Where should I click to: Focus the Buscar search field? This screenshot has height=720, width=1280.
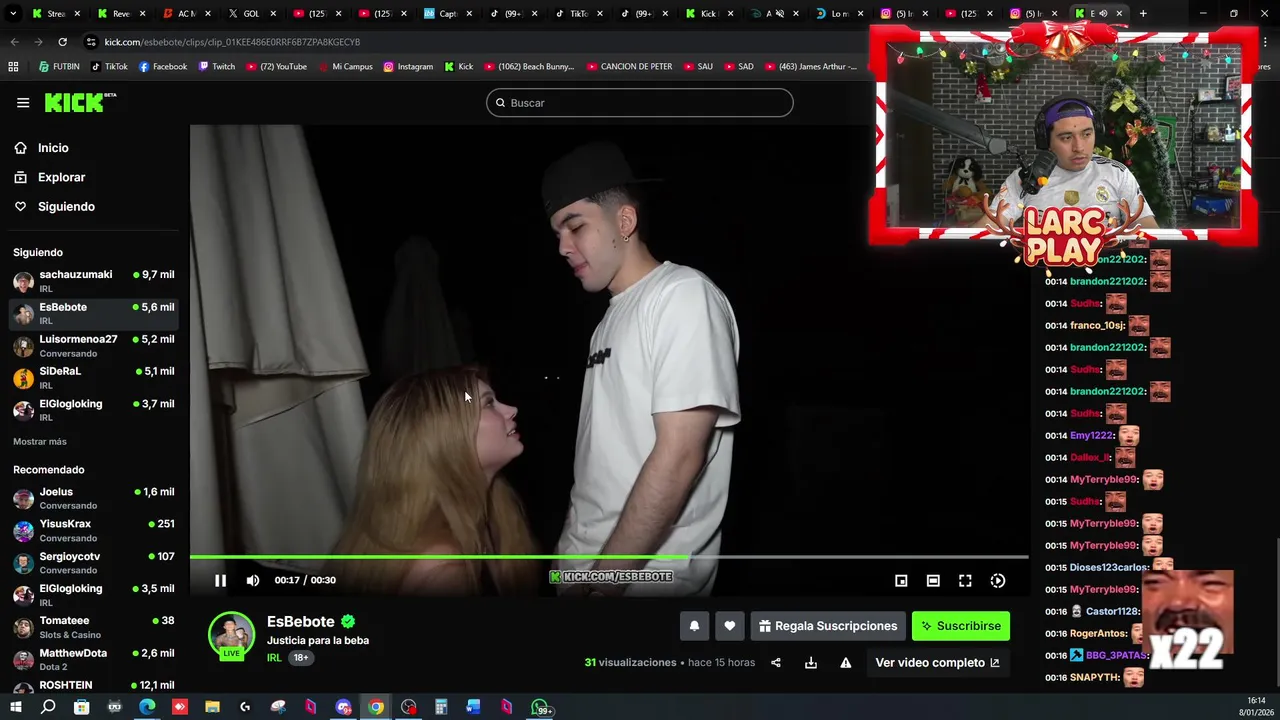[640, 103]
